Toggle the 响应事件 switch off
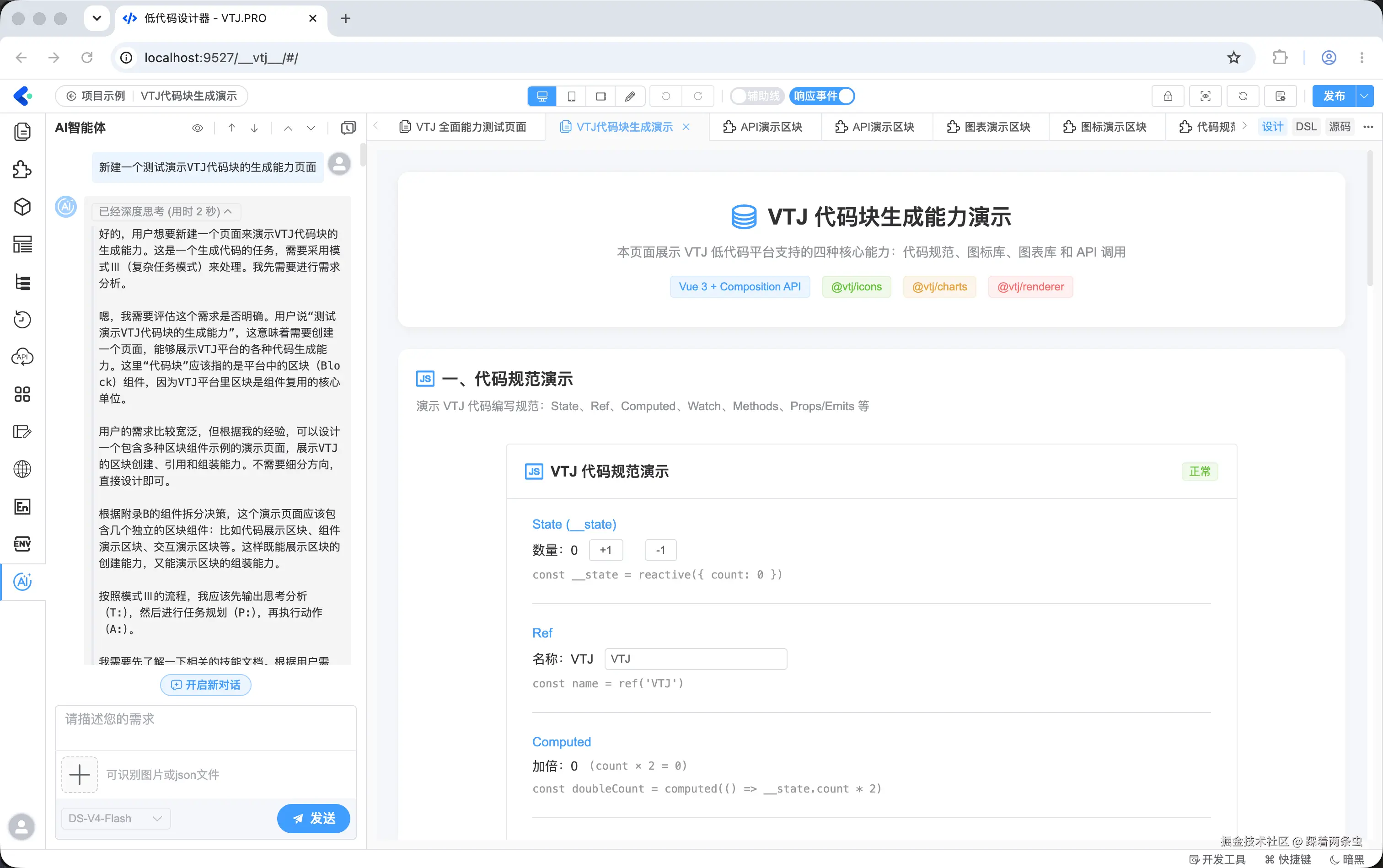Screen dimensions: 1383x868 coord(822,96)
